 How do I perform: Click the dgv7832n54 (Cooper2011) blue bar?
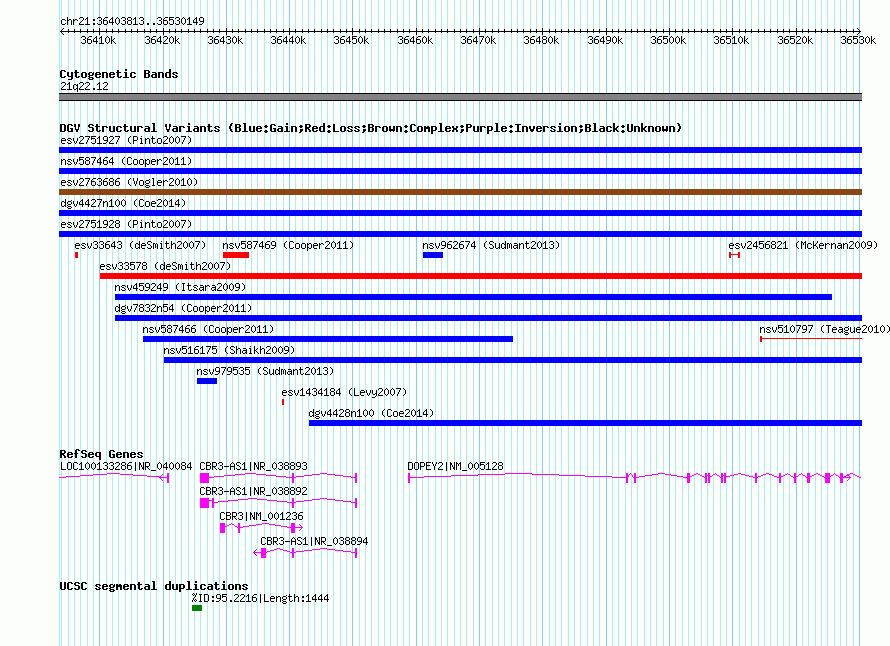488,318
